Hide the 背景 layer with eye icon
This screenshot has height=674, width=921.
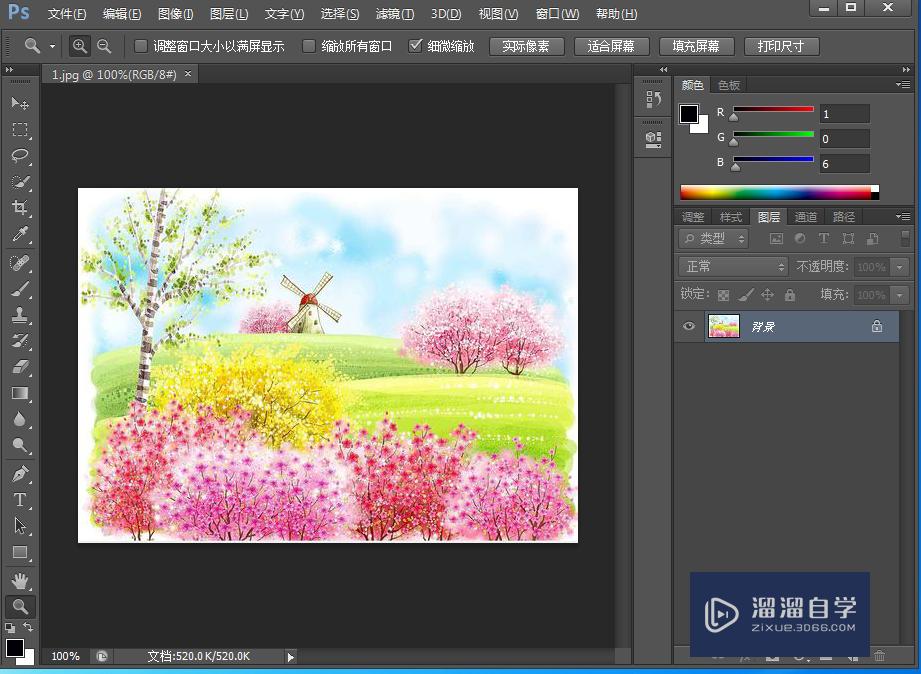[x=688, y=326]
